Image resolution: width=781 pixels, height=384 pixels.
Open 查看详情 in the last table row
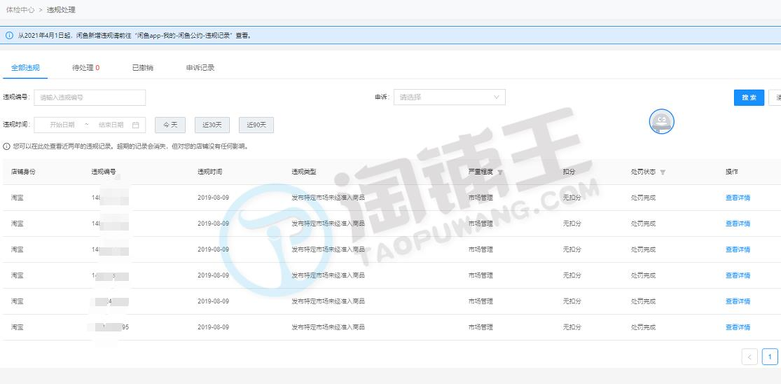click(738, 327)
